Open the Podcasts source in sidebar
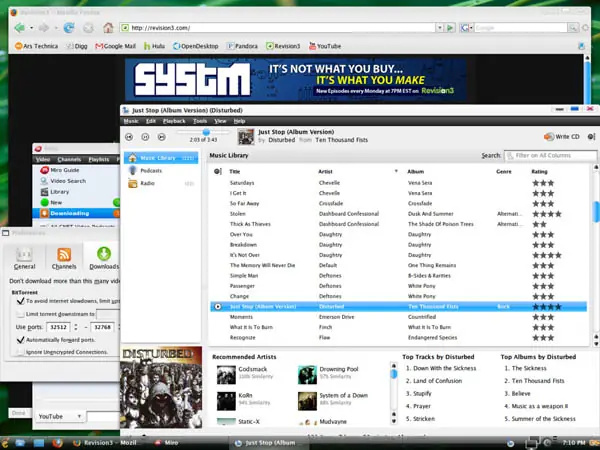 click(x=145, y=171)
